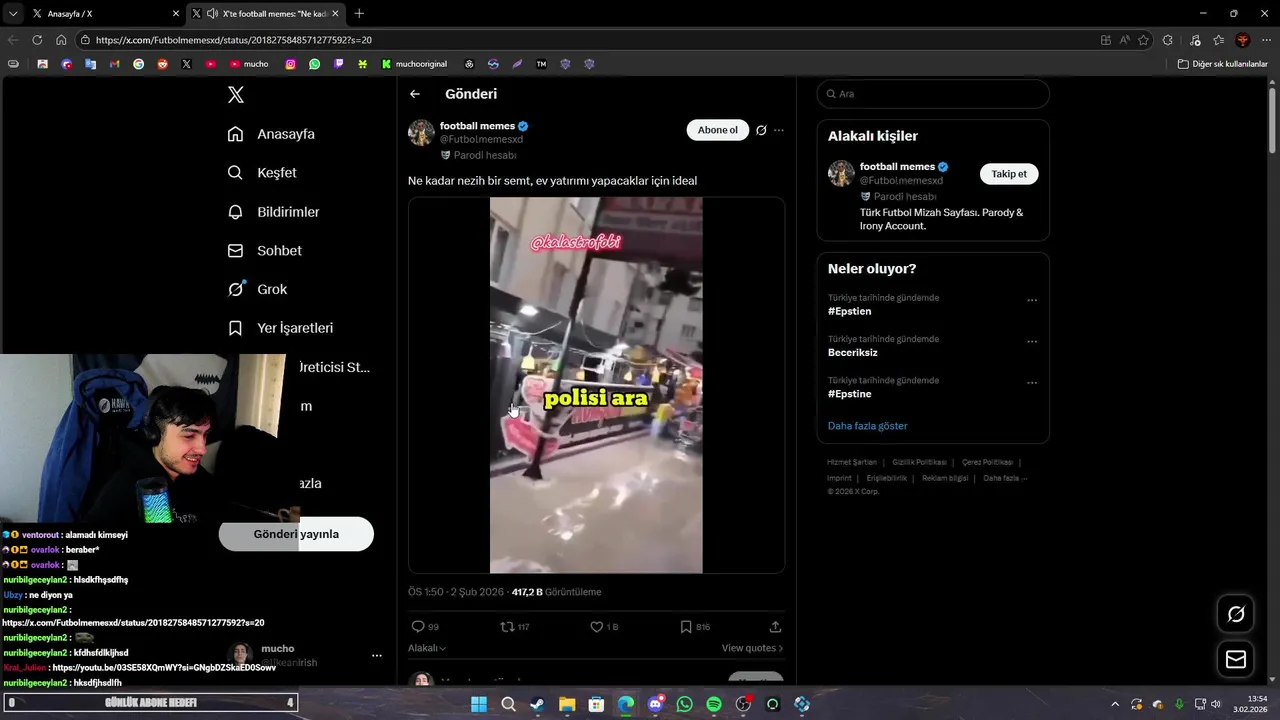Open the Çerez Politikası footer link
Screen dimensions: 1280x720
click(x=987, y=462)
